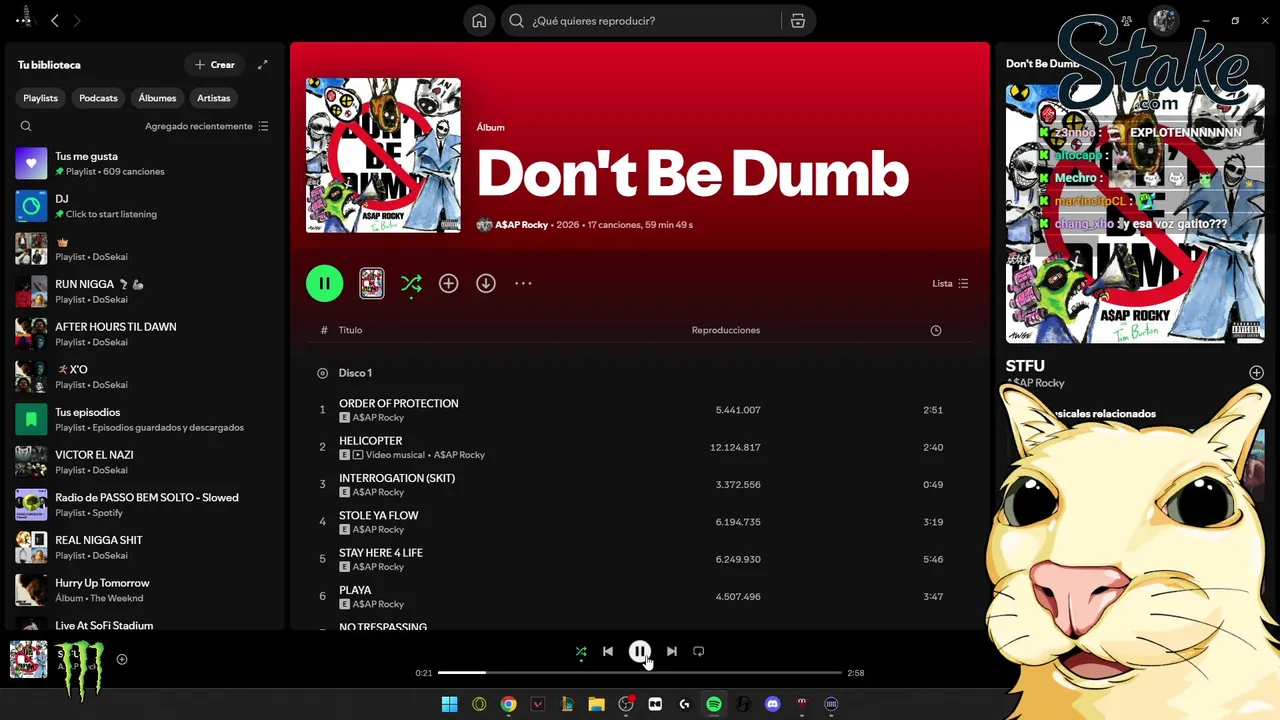Click the large Don't Be Dumb album cover

383,155
